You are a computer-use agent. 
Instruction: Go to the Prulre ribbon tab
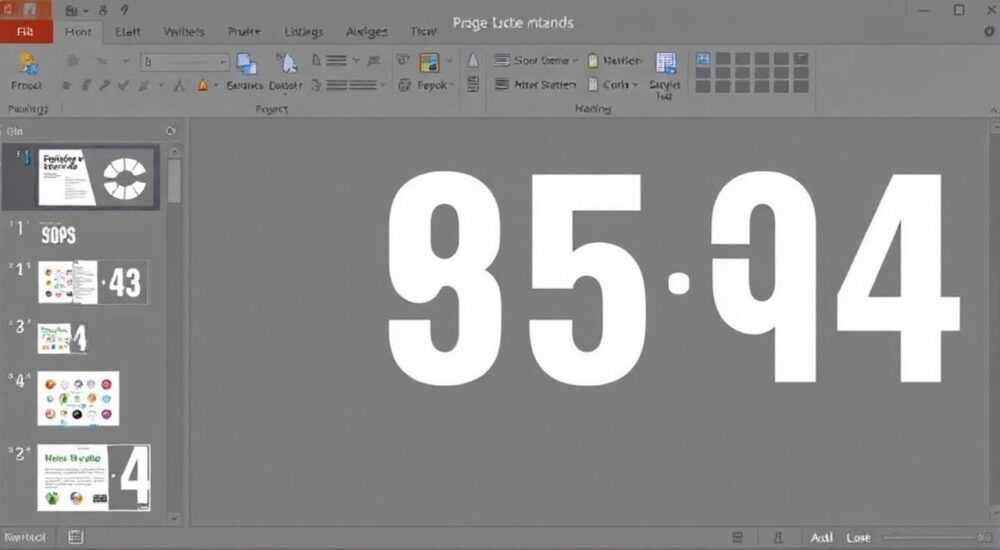point(244,32)
